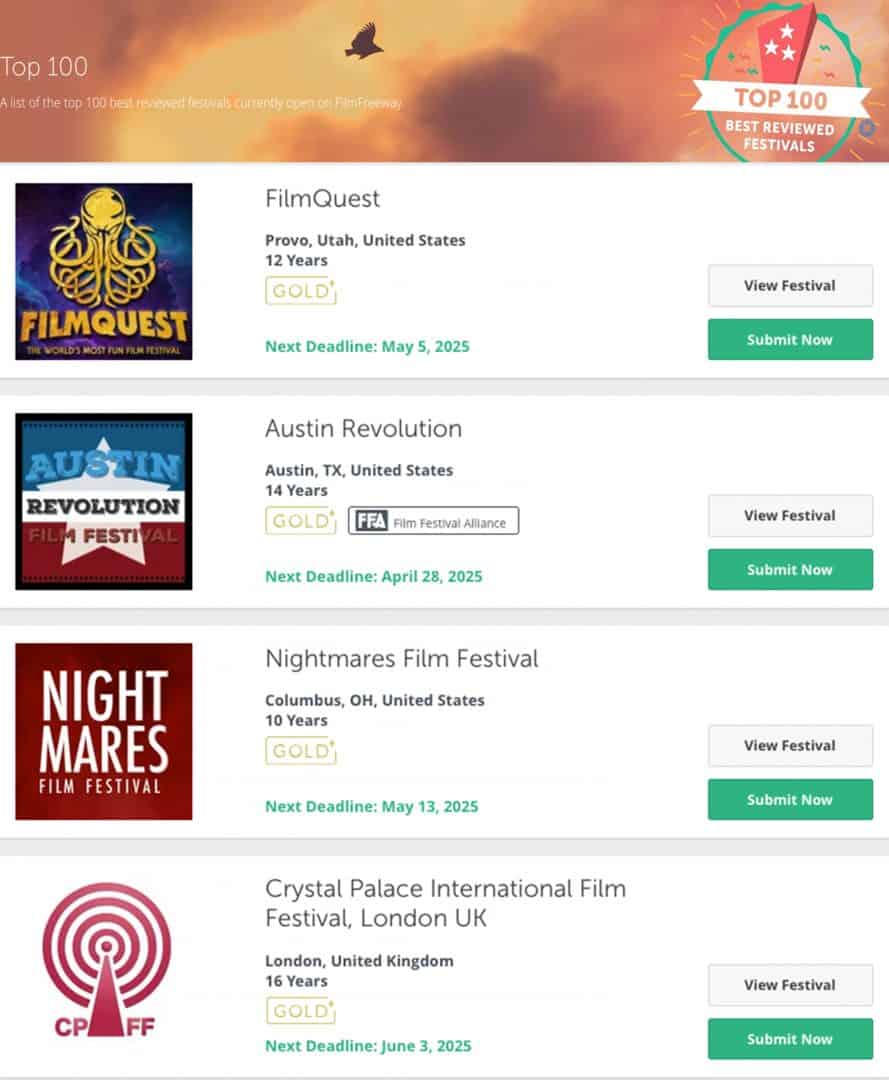Click the FilmQuest octopus logo thumbnail

104,271
